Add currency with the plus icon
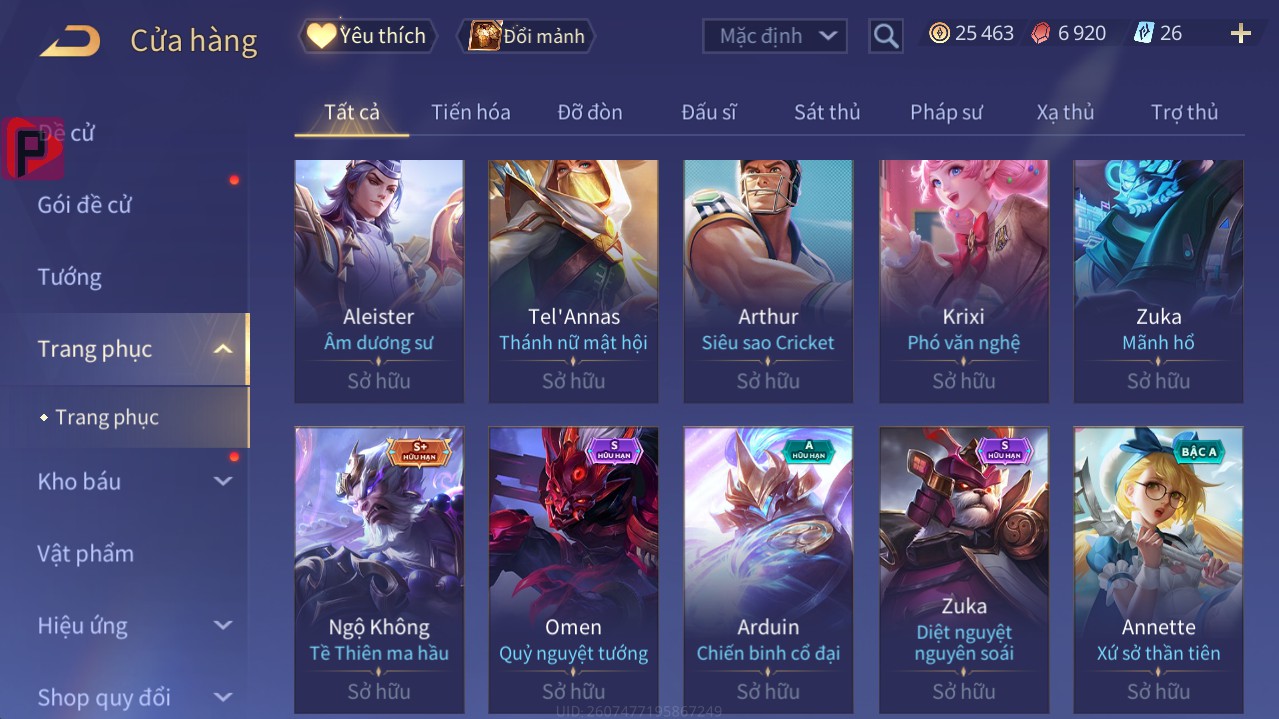This screenshot has width=1279, height=719. (1241, 34)
